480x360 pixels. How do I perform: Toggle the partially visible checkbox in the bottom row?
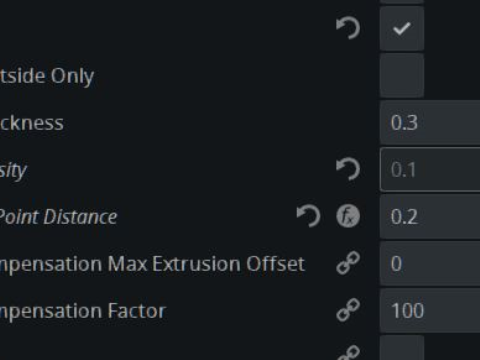coord(402,348)
